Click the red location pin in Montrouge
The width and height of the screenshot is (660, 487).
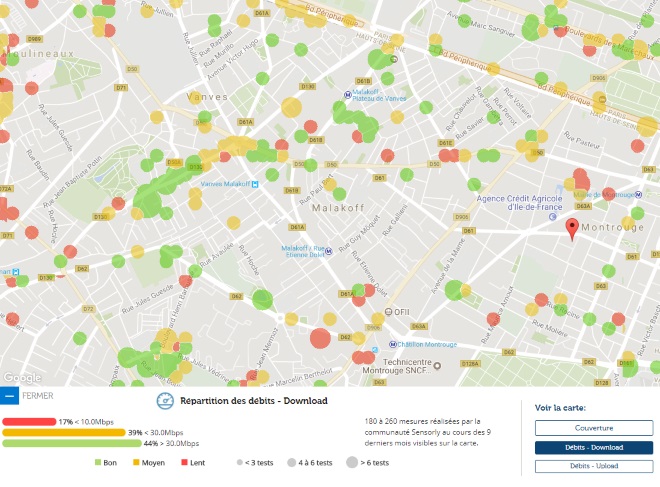(x=571, y=229)
